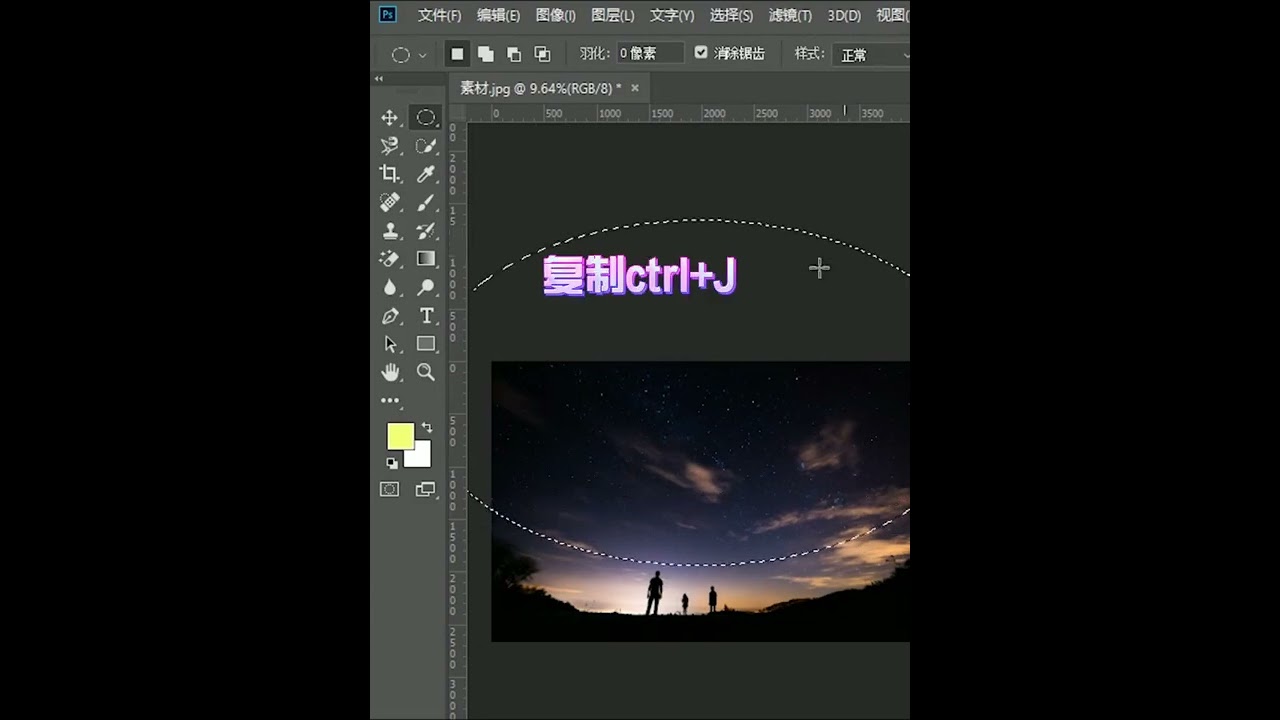
Task: Open the 3D(D) menu
Action: [x=844, y=15]
